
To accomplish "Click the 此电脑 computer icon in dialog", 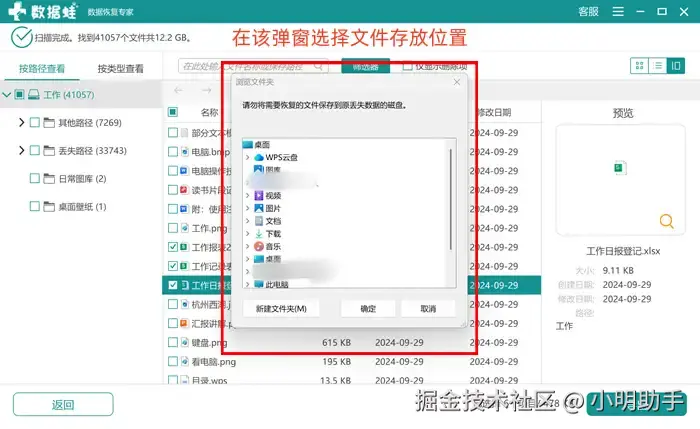I will pyautogui.click(x=259, y=284).
